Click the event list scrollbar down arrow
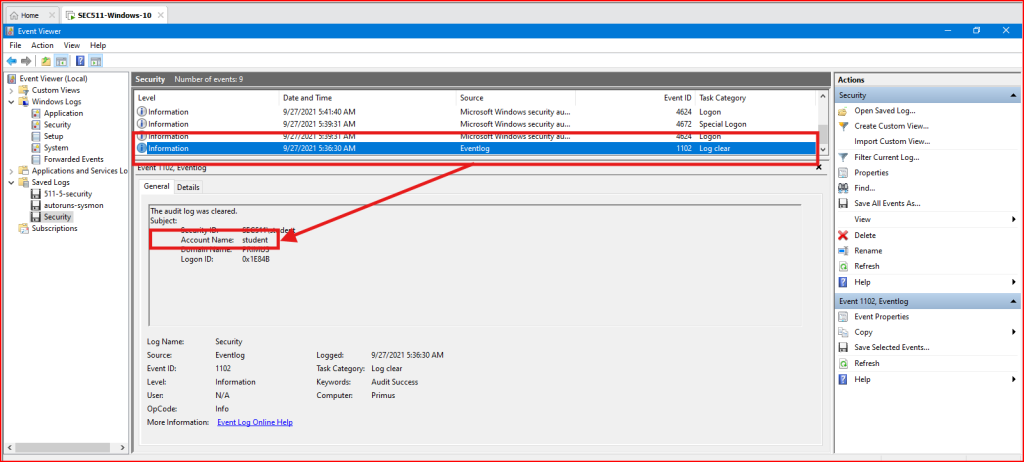Viewport: 1024px width, 462px height. [823, 149]
